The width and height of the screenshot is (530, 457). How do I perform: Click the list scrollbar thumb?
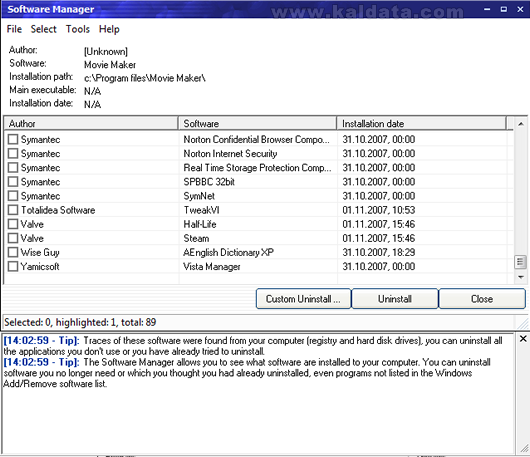click(x=521, y=262)
